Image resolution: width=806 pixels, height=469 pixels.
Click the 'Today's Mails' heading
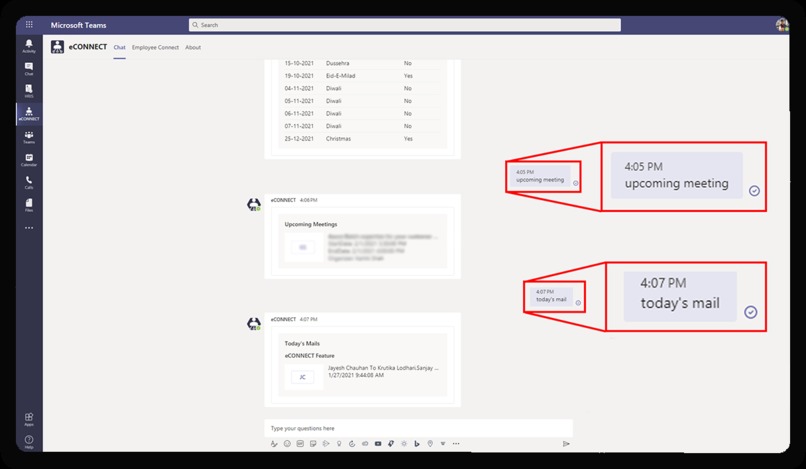[x=302, y=343]
